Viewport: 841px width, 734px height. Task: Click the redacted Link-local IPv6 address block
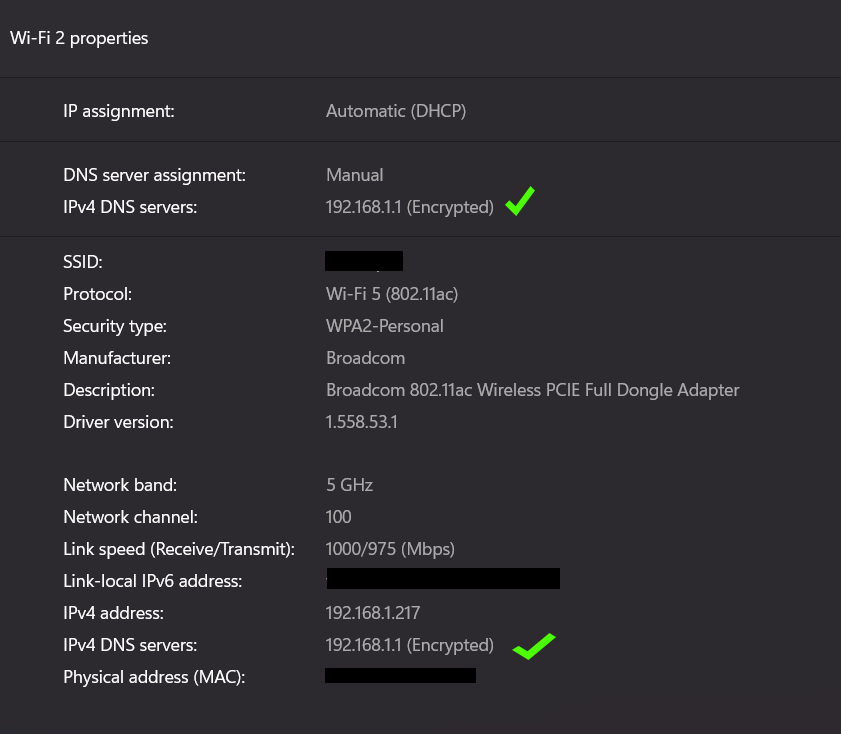(x=442, y=578)
